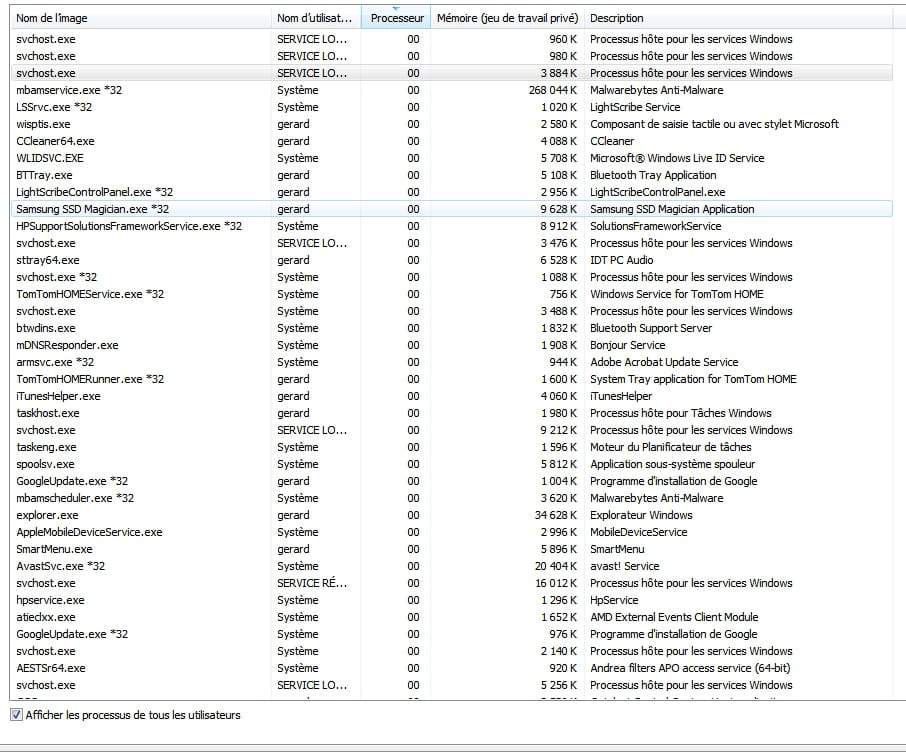This screenshot has width=906, height=753.
Task: Click the svchost.exe memory value 980 K
Action: point(563,56)
